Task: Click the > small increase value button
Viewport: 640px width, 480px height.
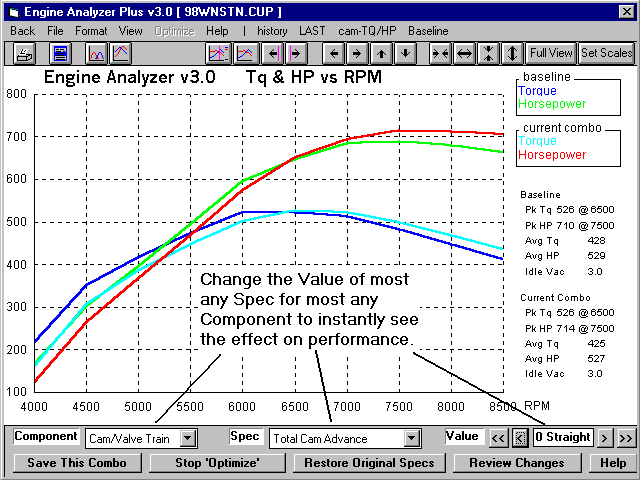Action: point(604,438)
